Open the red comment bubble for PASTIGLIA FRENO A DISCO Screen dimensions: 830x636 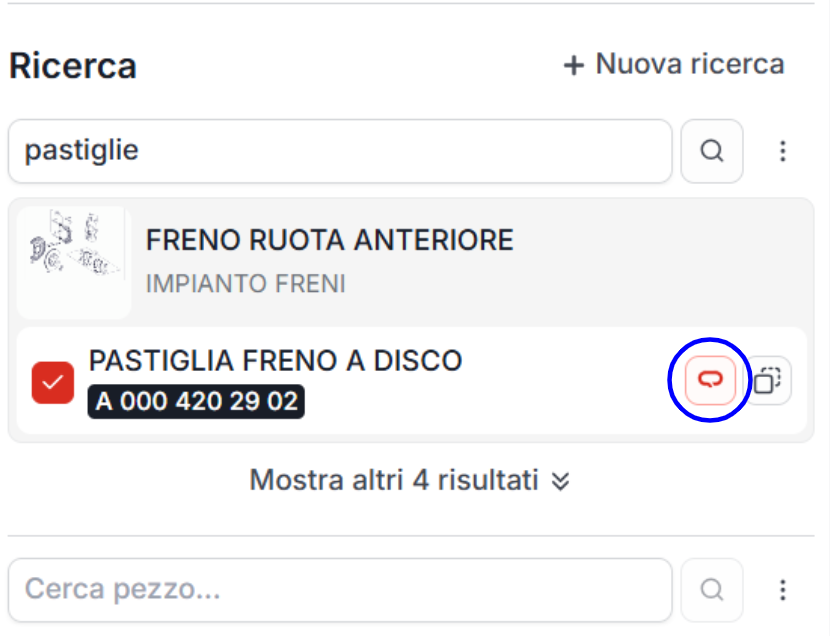[x=708, y=379]
